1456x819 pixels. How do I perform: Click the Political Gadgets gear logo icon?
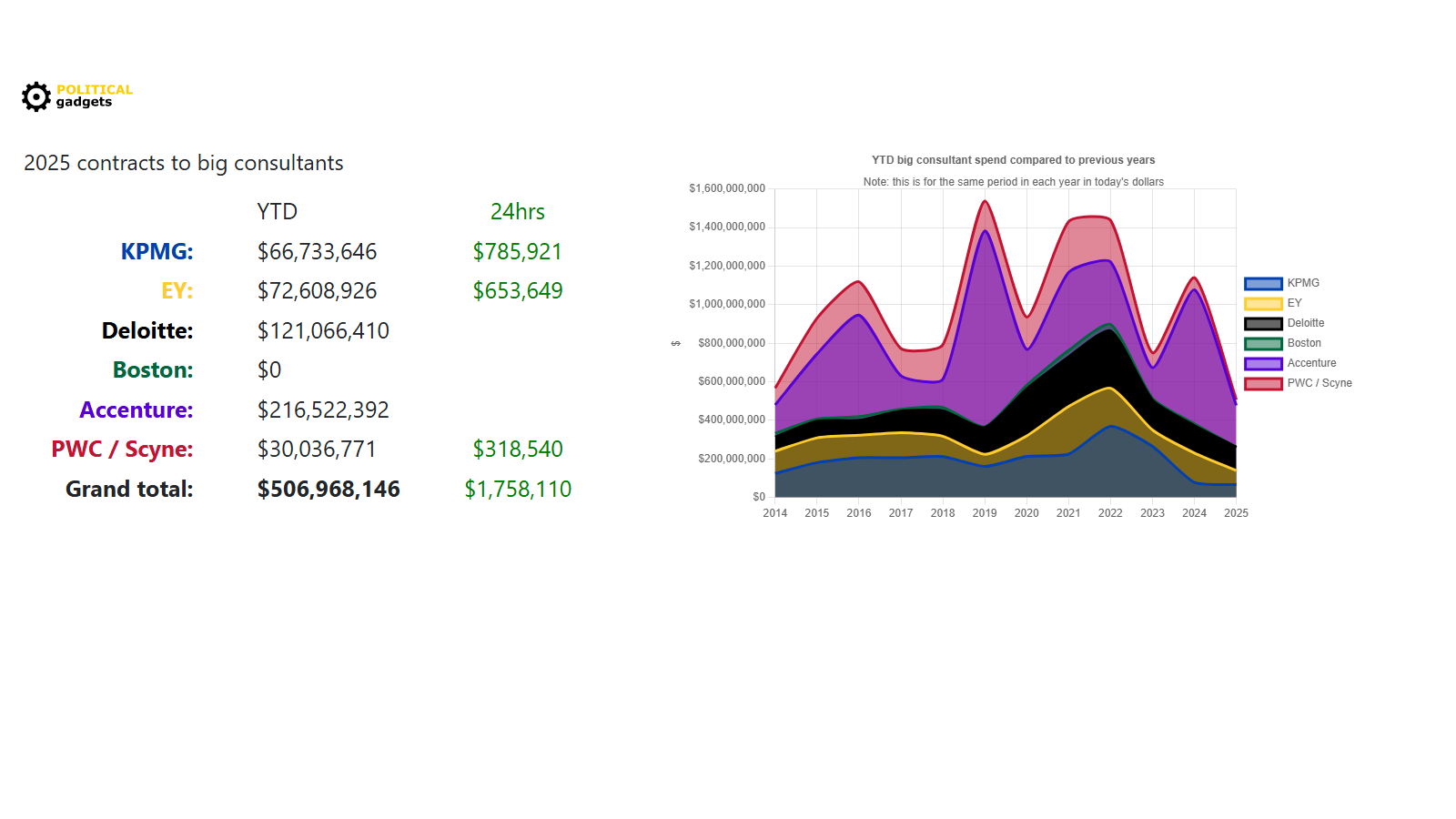[x=36, y=96]
